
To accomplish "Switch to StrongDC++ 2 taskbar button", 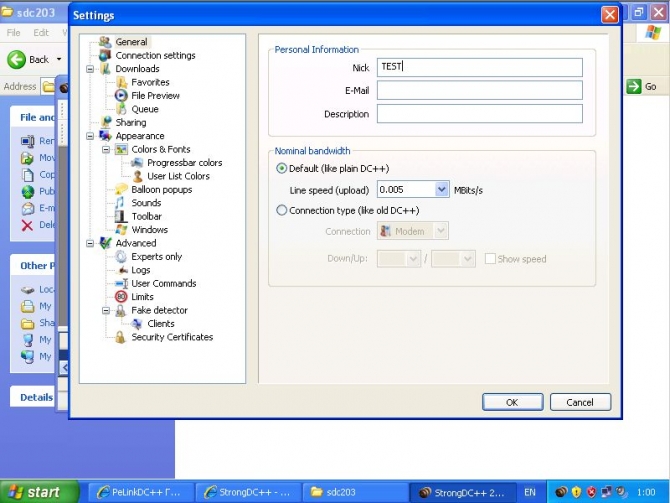I will pyautogui.click(x=462, y=492).
